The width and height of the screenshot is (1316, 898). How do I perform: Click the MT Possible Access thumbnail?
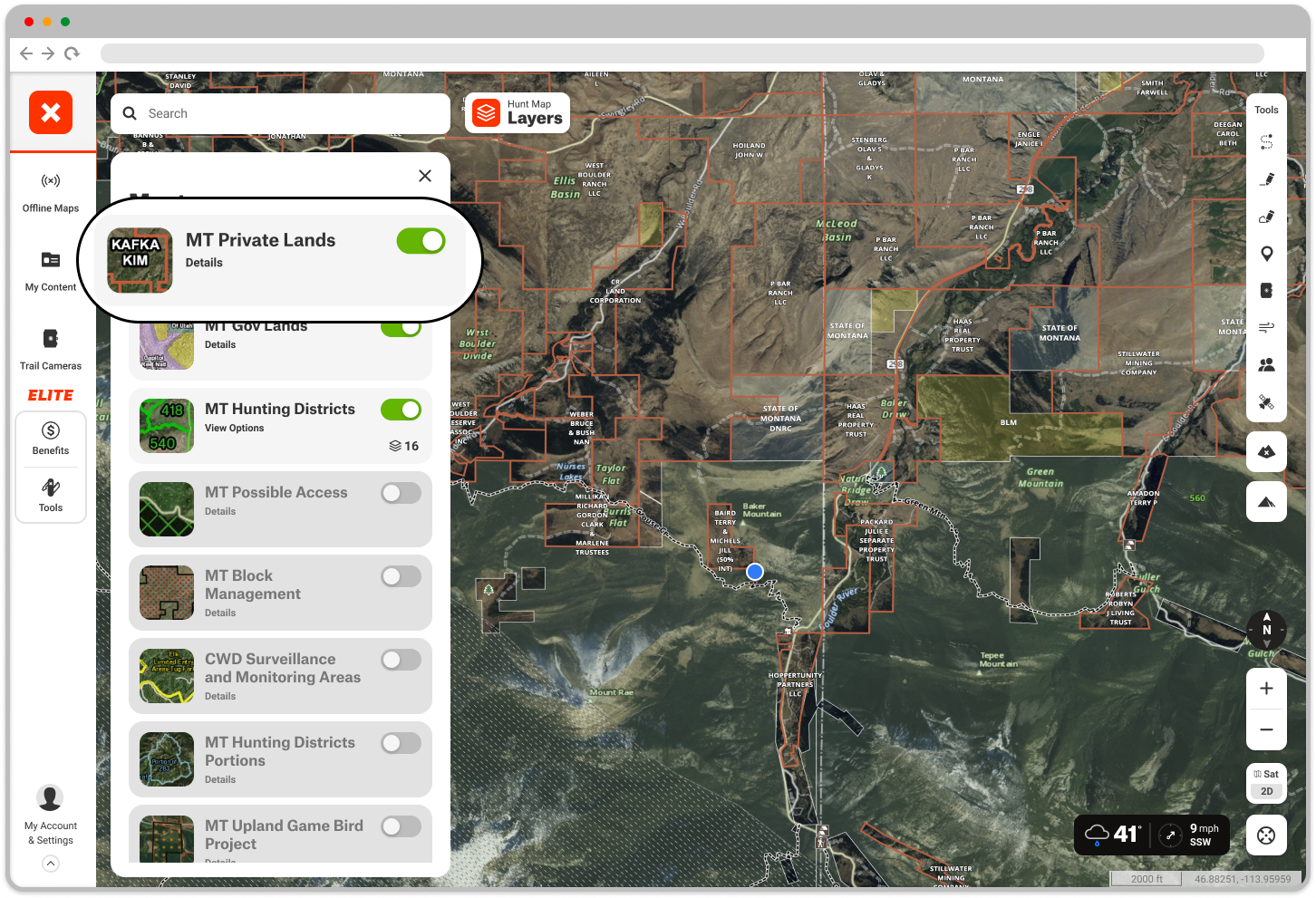point(167,509)
